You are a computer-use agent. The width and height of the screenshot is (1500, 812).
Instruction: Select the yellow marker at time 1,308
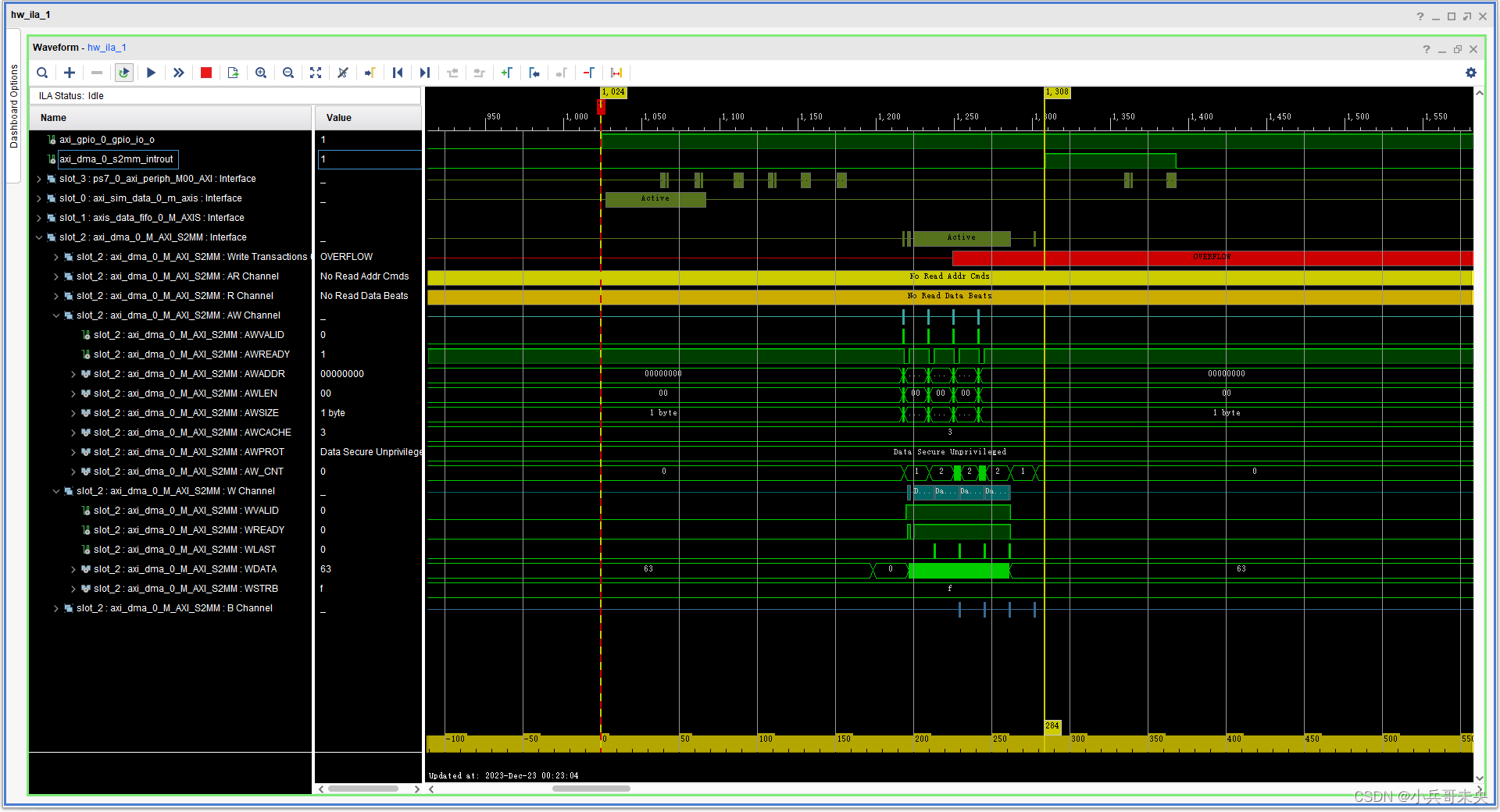click(x=1056, y=92)
